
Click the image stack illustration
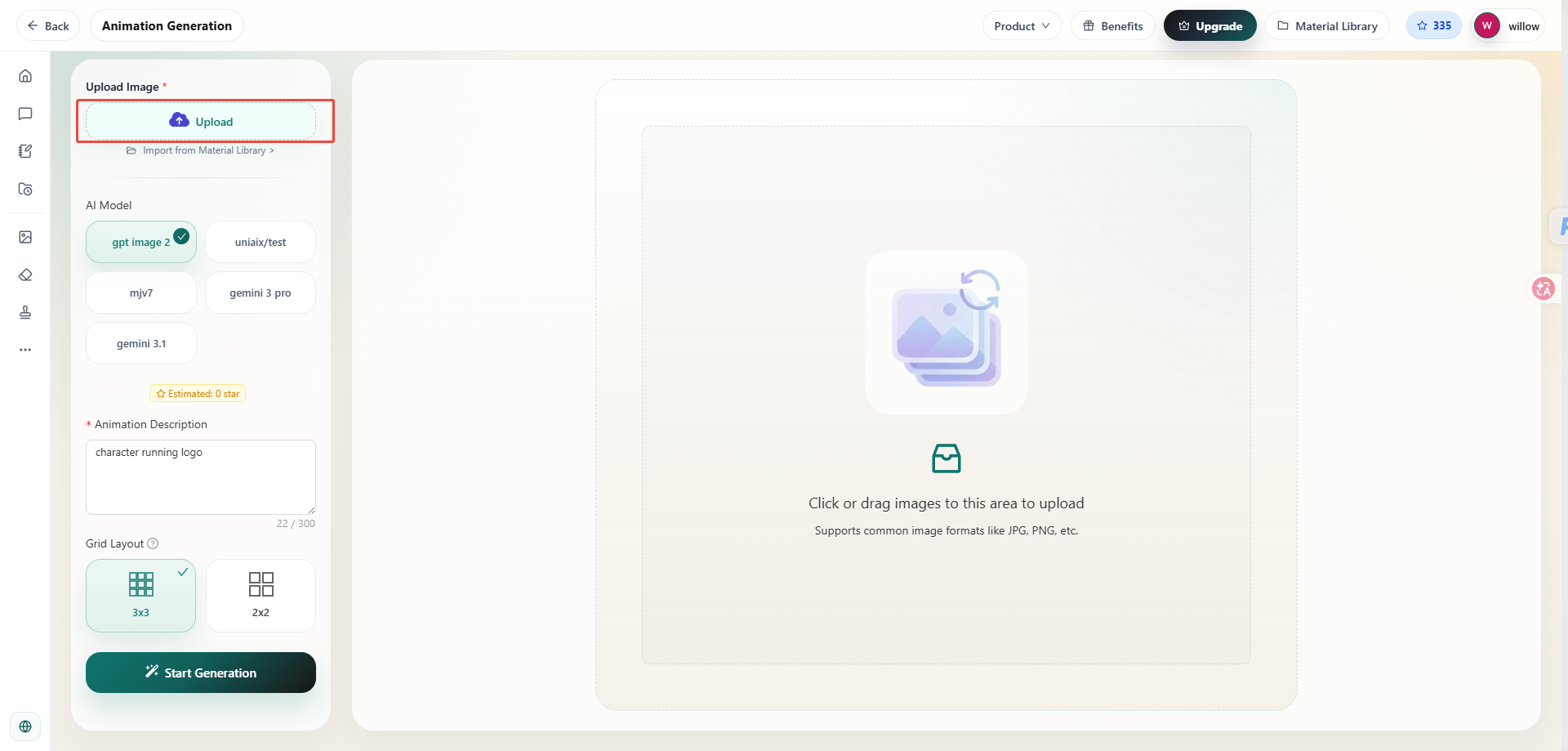tap(947, 332)
